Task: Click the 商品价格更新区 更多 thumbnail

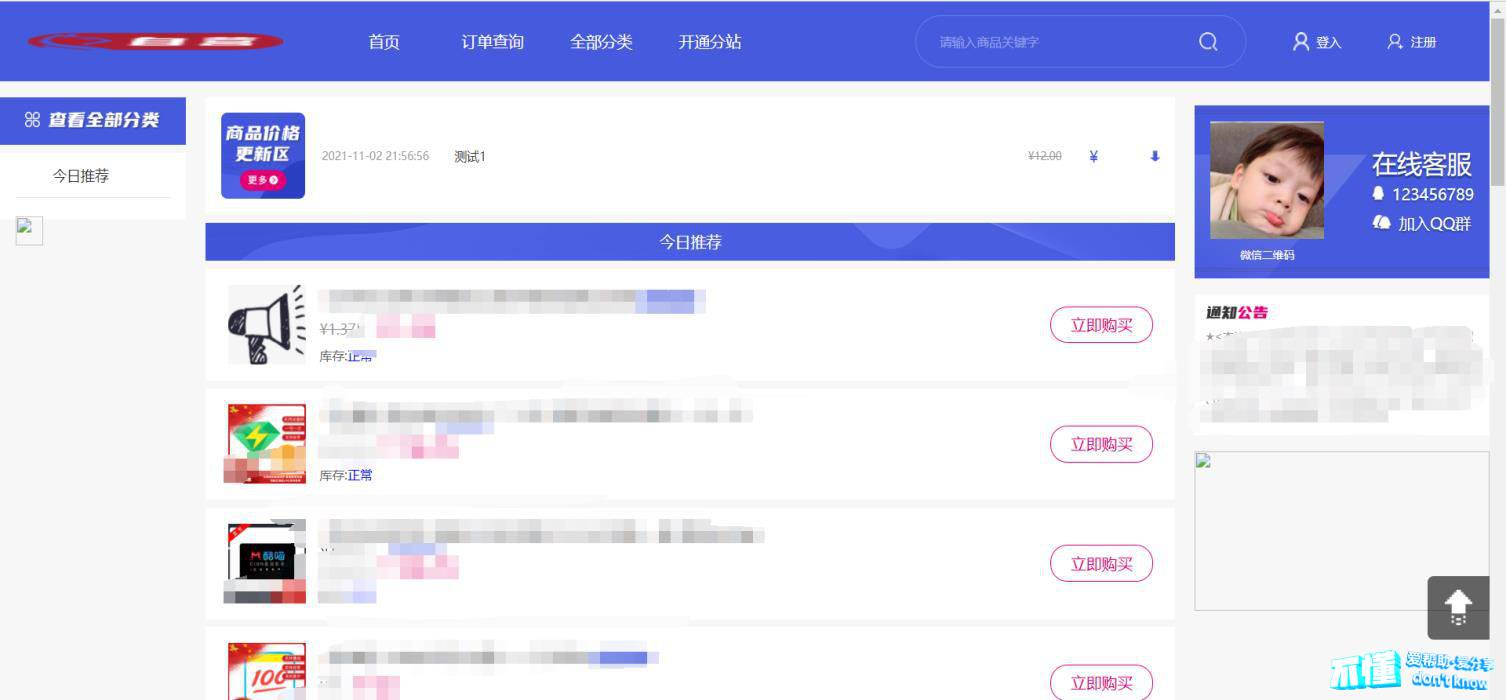Action: tap(263, 155)
